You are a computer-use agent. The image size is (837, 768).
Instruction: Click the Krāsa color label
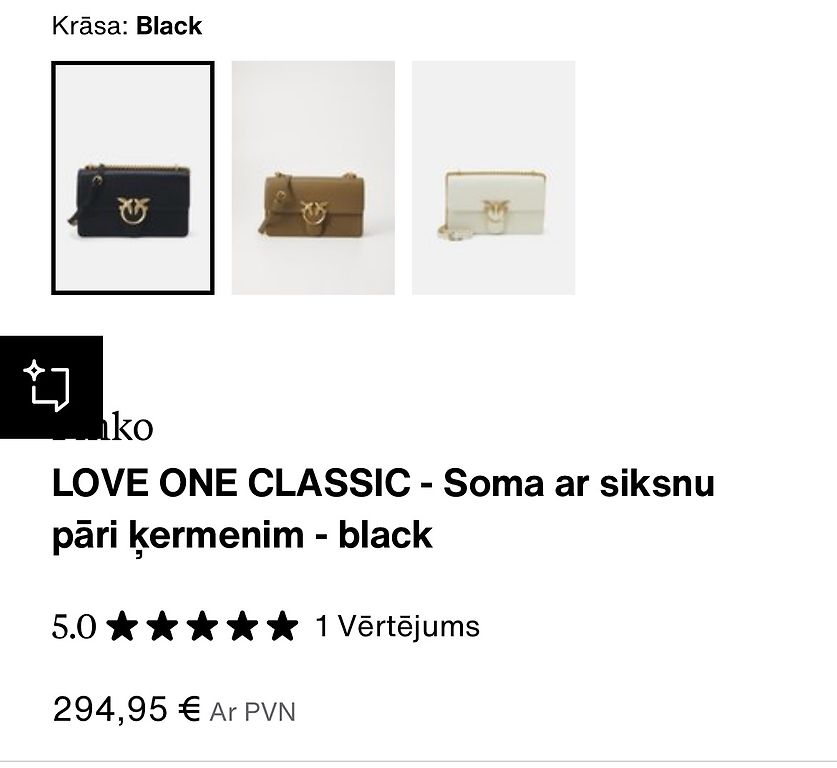90,26
